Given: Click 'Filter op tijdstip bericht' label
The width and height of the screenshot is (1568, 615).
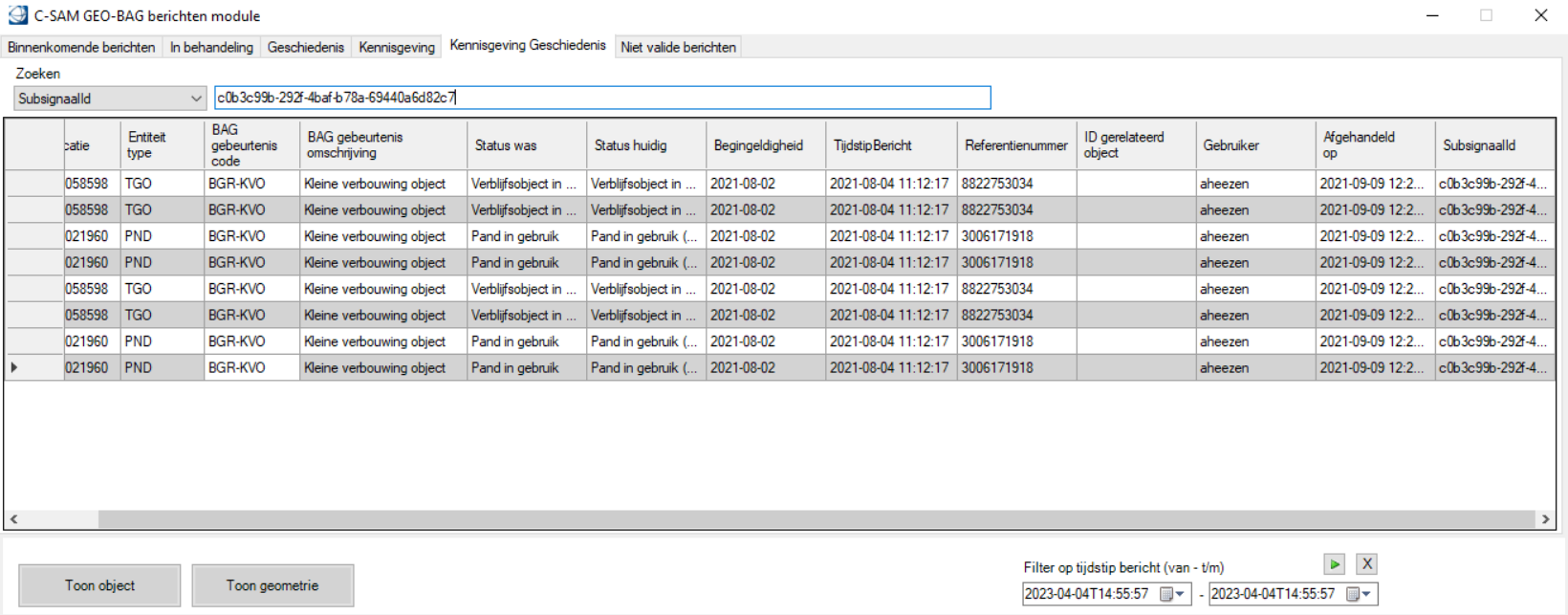Looking at the screenshot, I should click(x=1123, y=567).
